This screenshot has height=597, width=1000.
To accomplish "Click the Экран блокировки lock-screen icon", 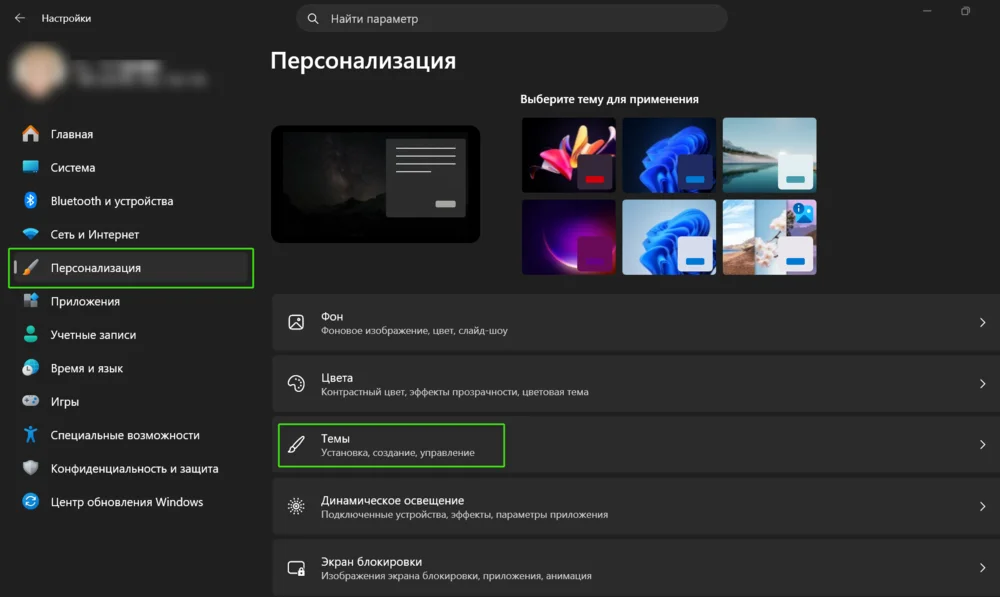I will [296, 568].
